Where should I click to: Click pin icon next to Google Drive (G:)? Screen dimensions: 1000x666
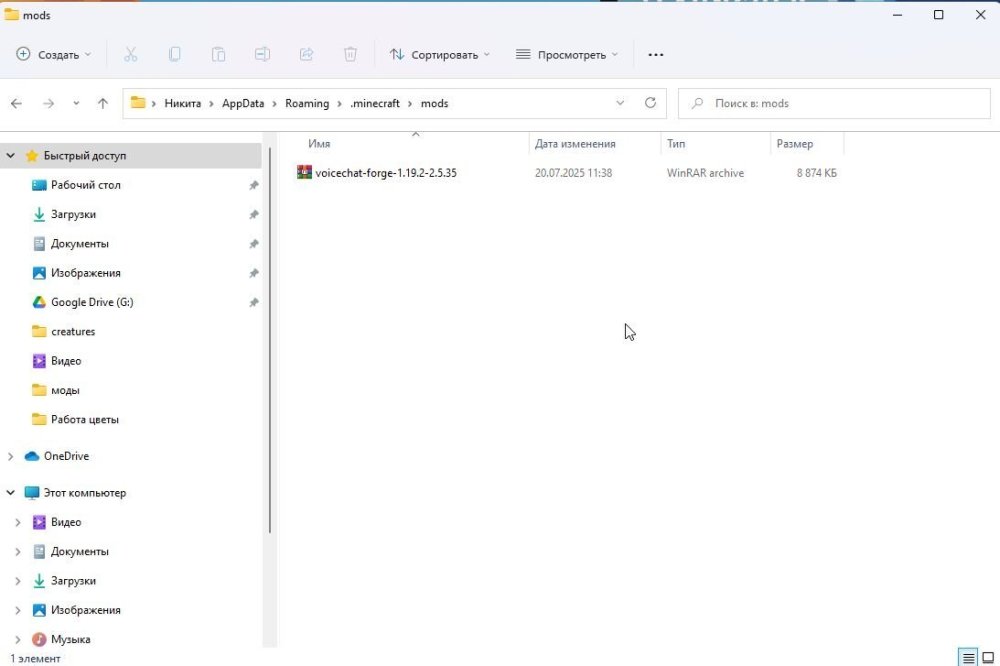coord(254,302)
